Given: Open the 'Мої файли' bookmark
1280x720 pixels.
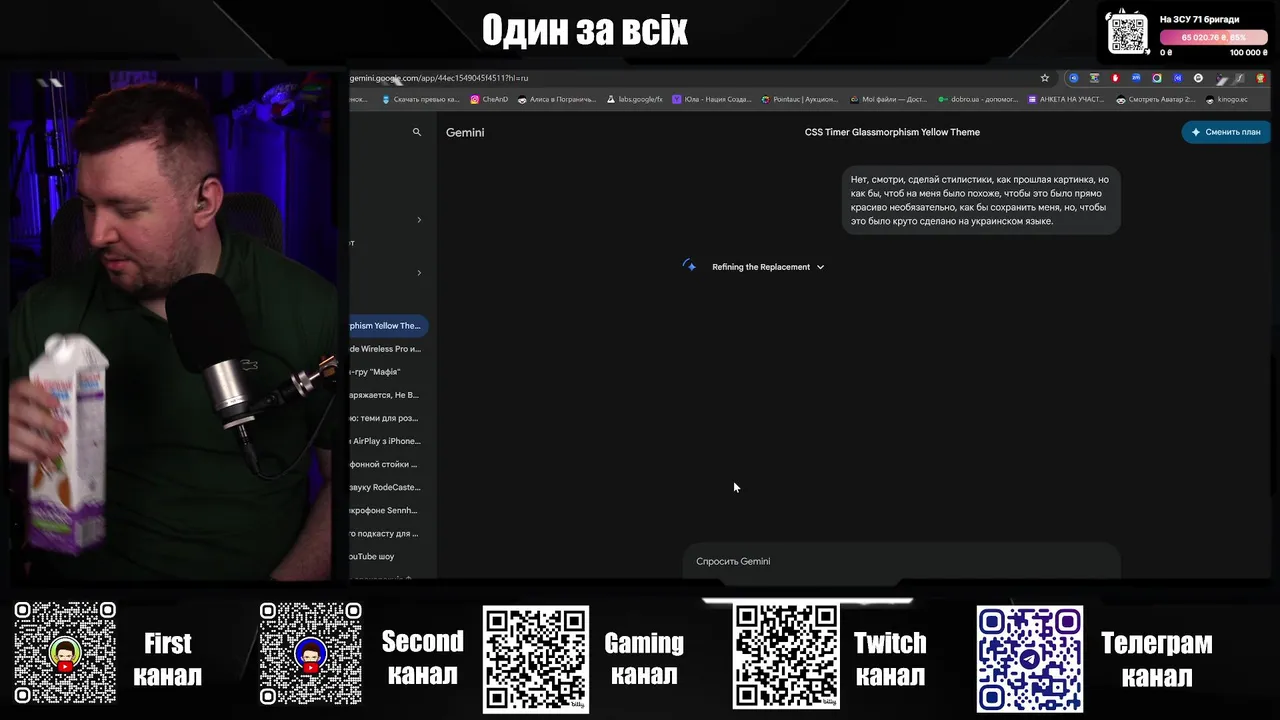Looking at the screenshot, I should click(x=888, y=99).
